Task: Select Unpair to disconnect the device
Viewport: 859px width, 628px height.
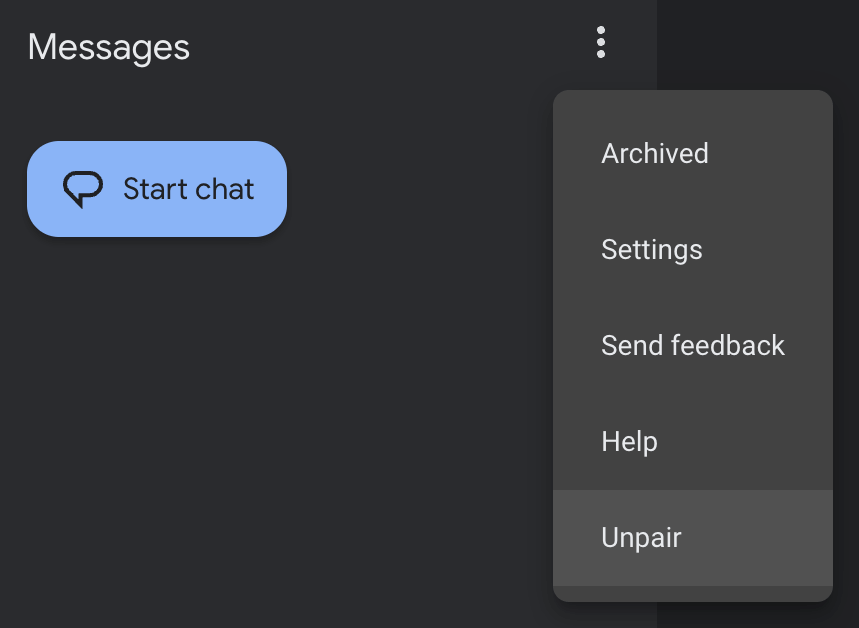Action: (642, 538)
